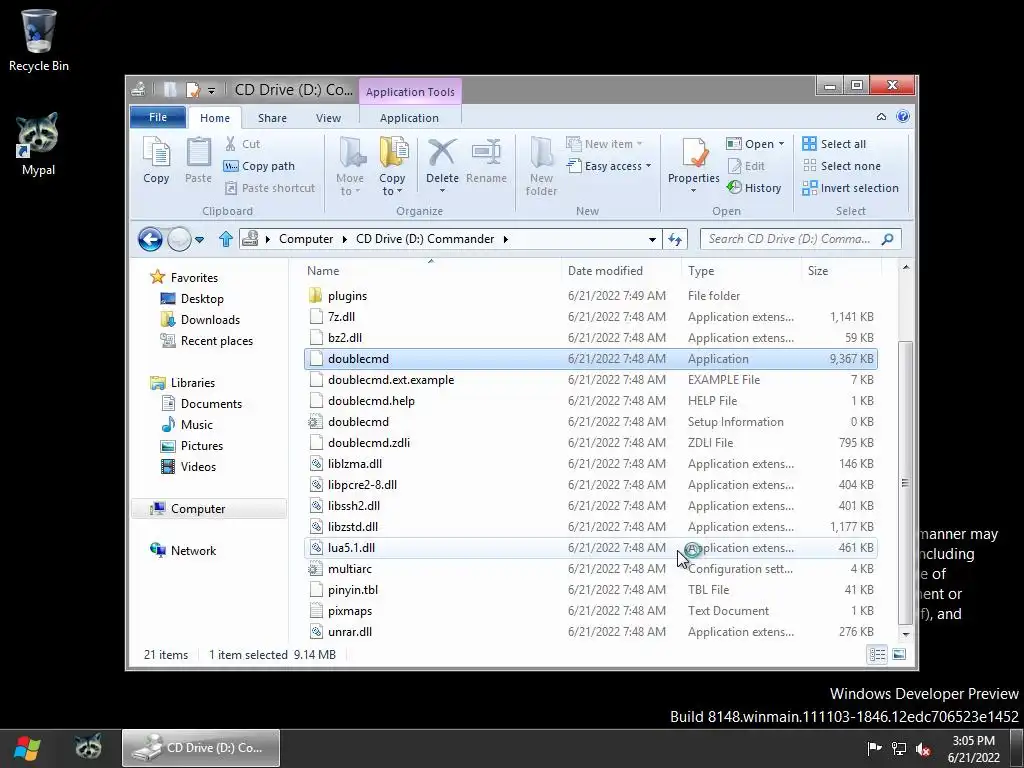
Task: Switch to the View ribbon tab
Action: pos(328,118)
